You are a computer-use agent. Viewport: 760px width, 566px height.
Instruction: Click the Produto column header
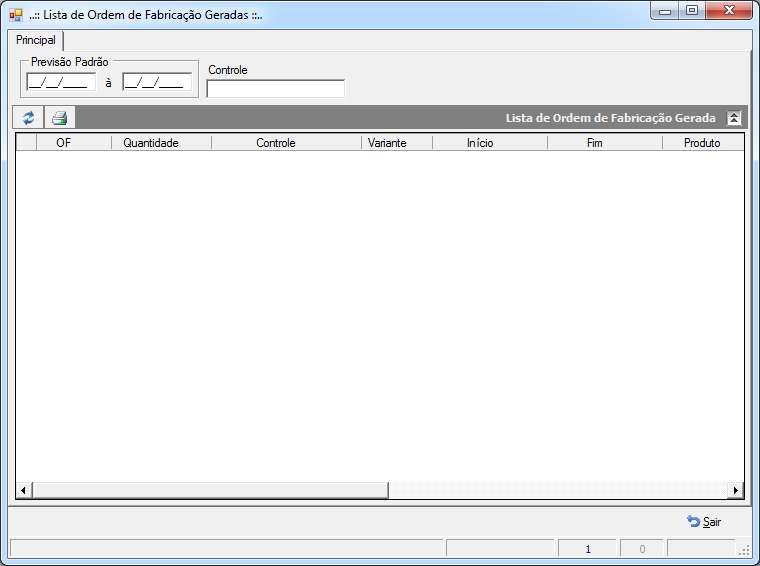(x=703, y=142)
